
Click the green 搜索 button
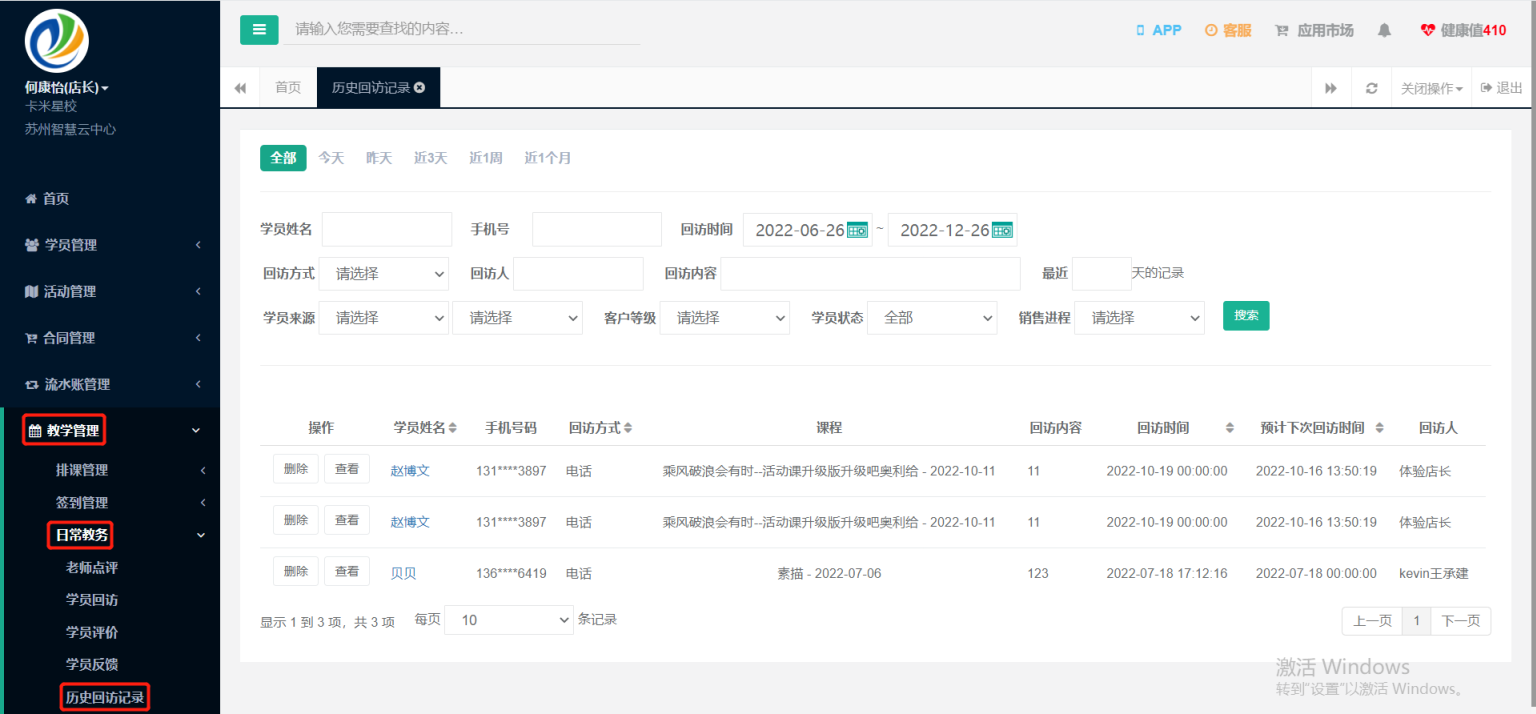1246,315
